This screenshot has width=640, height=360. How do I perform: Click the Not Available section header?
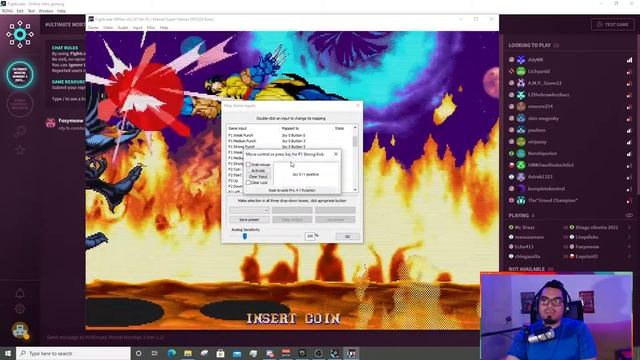[x=527, y=269]
